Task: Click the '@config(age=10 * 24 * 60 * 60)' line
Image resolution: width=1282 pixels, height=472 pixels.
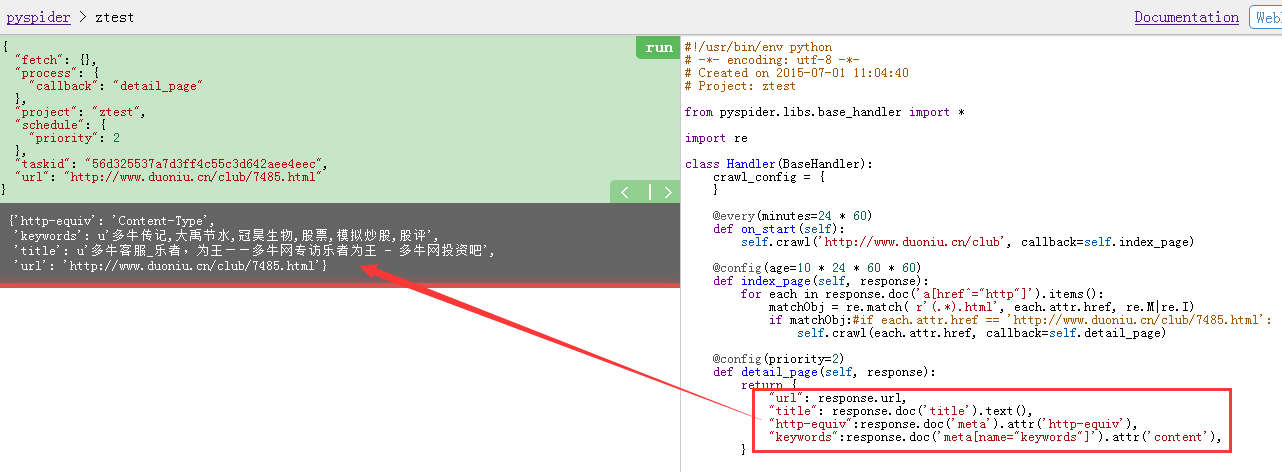Action: click(817, 267)
